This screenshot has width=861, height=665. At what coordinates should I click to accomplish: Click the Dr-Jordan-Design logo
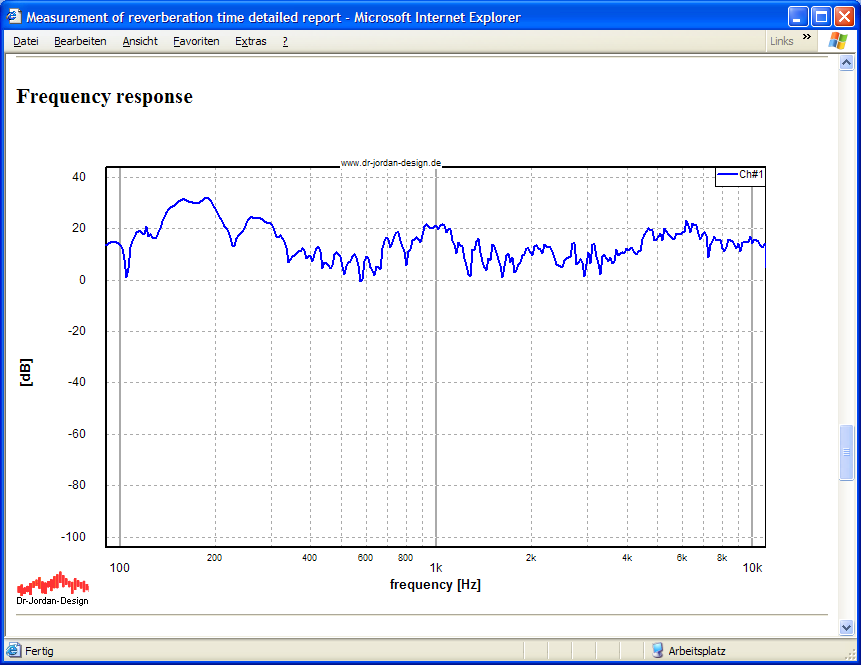[53, 589]
